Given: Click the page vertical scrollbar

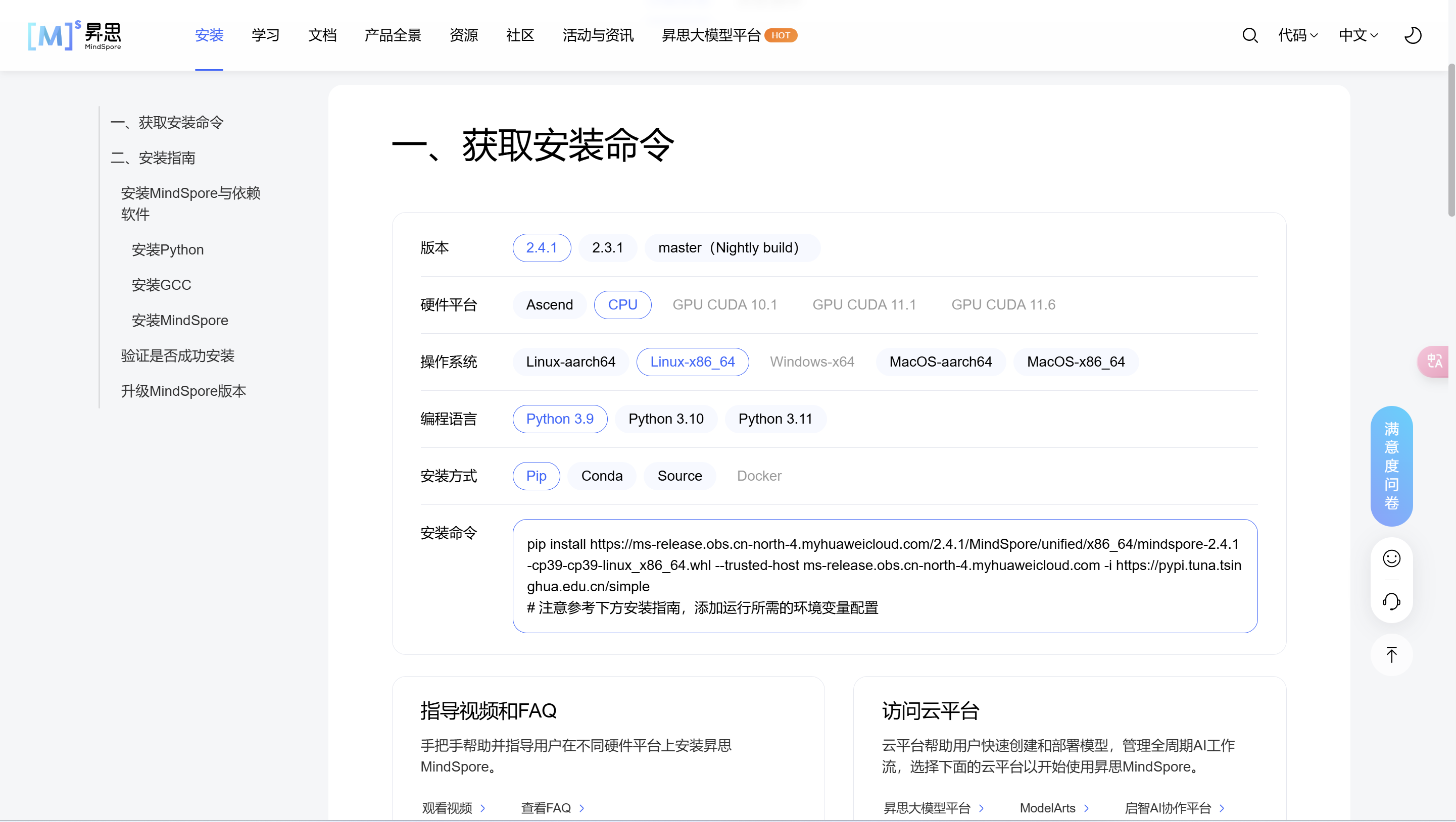Looking at the screenshot, I should point(1451,140).
